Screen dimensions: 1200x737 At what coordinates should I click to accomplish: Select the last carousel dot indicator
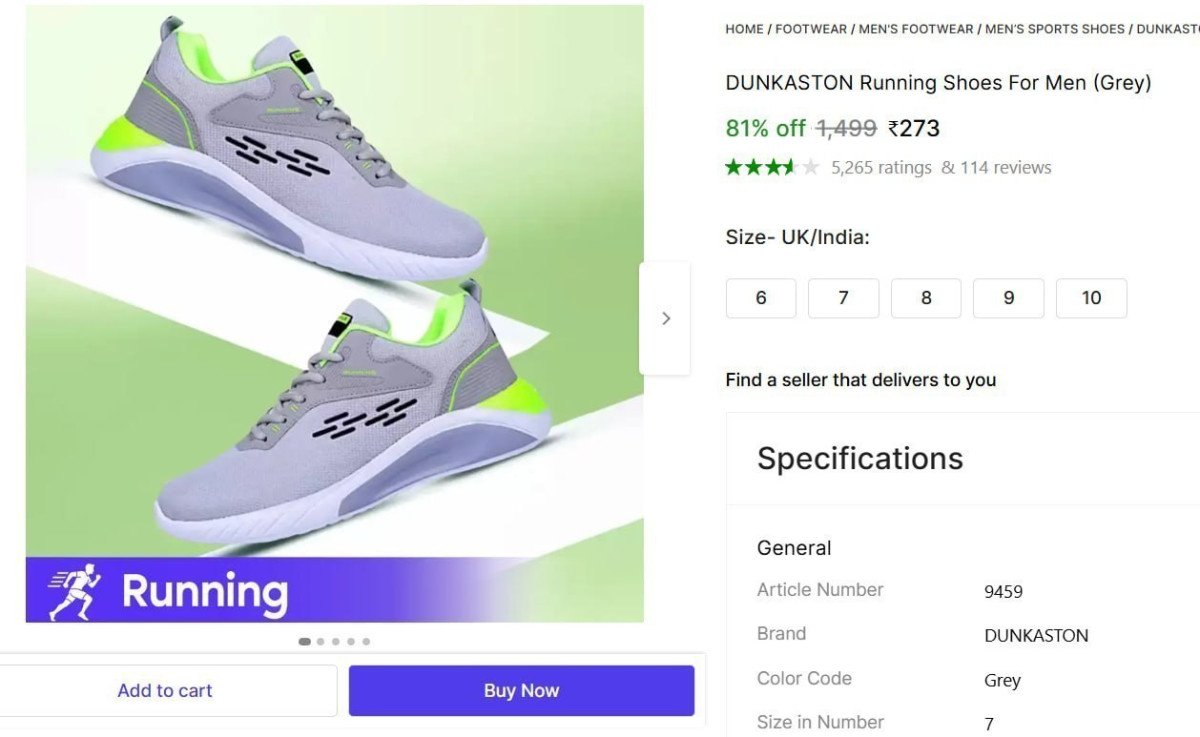click(x=367, y=642)
